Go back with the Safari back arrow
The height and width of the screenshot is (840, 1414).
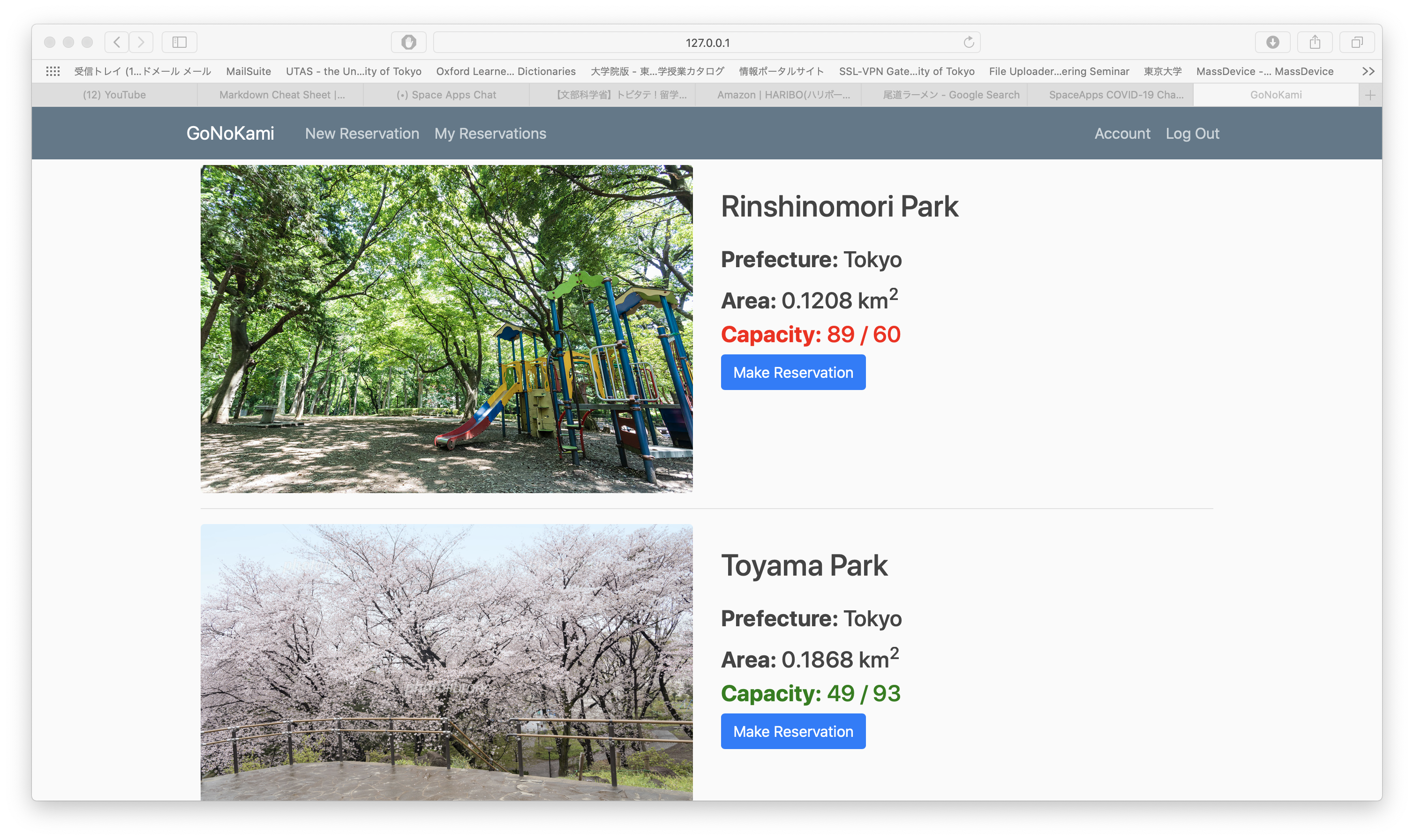(117, 42)
